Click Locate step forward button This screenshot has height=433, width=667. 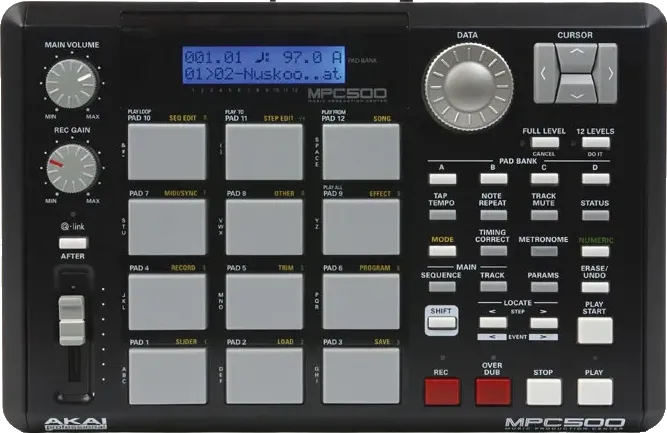click(544, 323)
